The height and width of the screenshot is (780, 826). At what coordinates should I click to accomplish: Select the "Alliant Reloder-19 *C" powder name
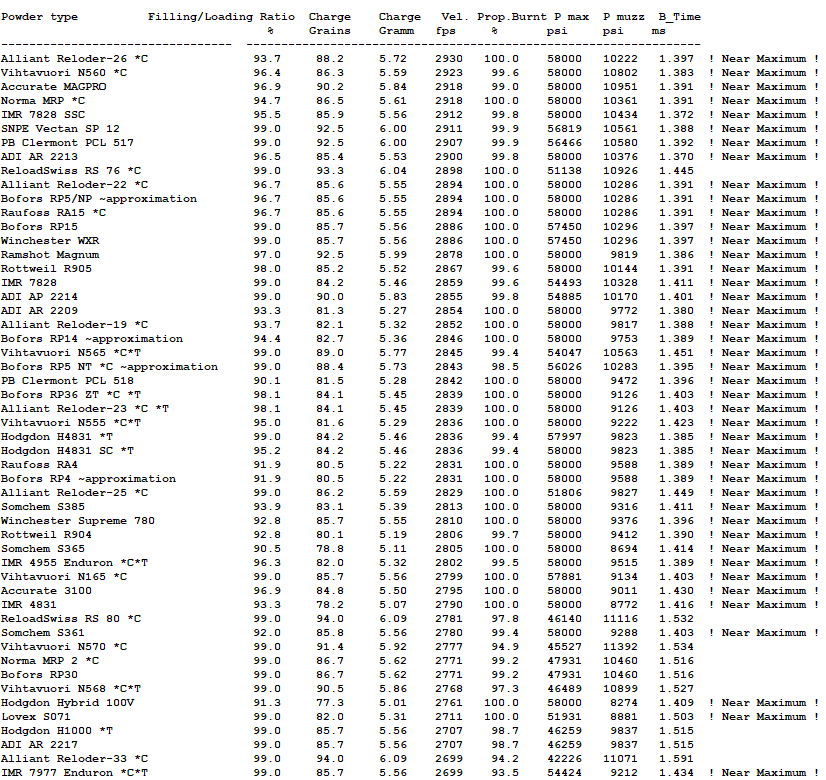[x=74, y=324]
